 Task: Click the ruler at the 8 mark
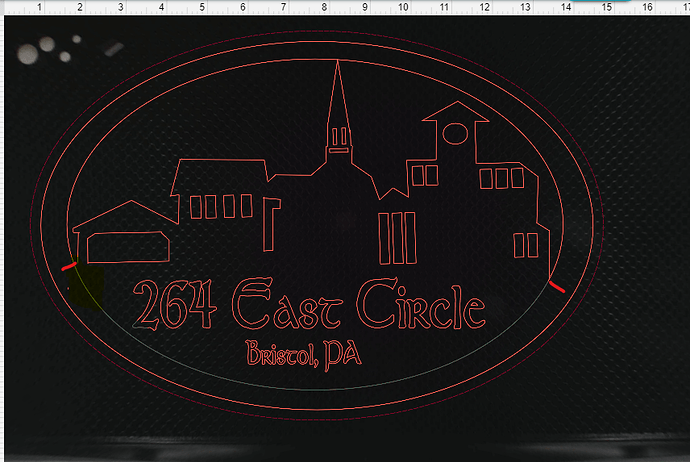click(x=323, y=8)
